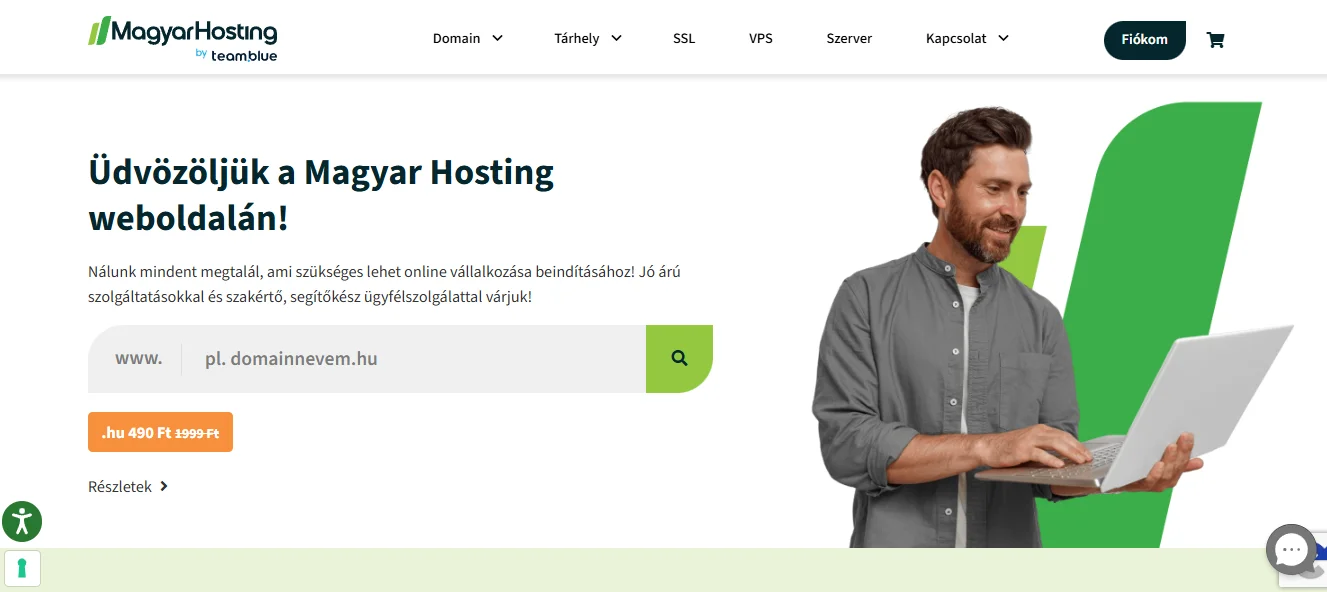Click the green keyhole privacy icon
This screenshot has width=1327, height=592.
[x=22, y=568]
